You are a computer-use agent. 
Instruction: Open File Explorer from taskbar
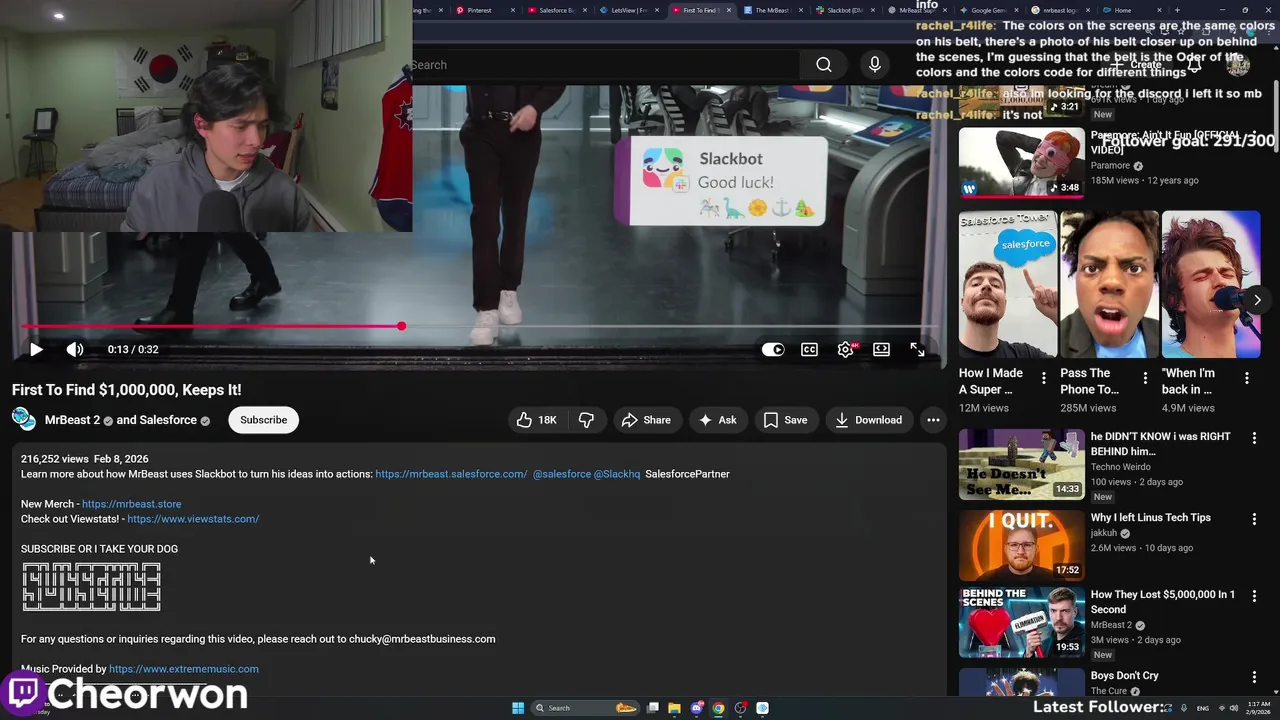[x=674, y=708]
